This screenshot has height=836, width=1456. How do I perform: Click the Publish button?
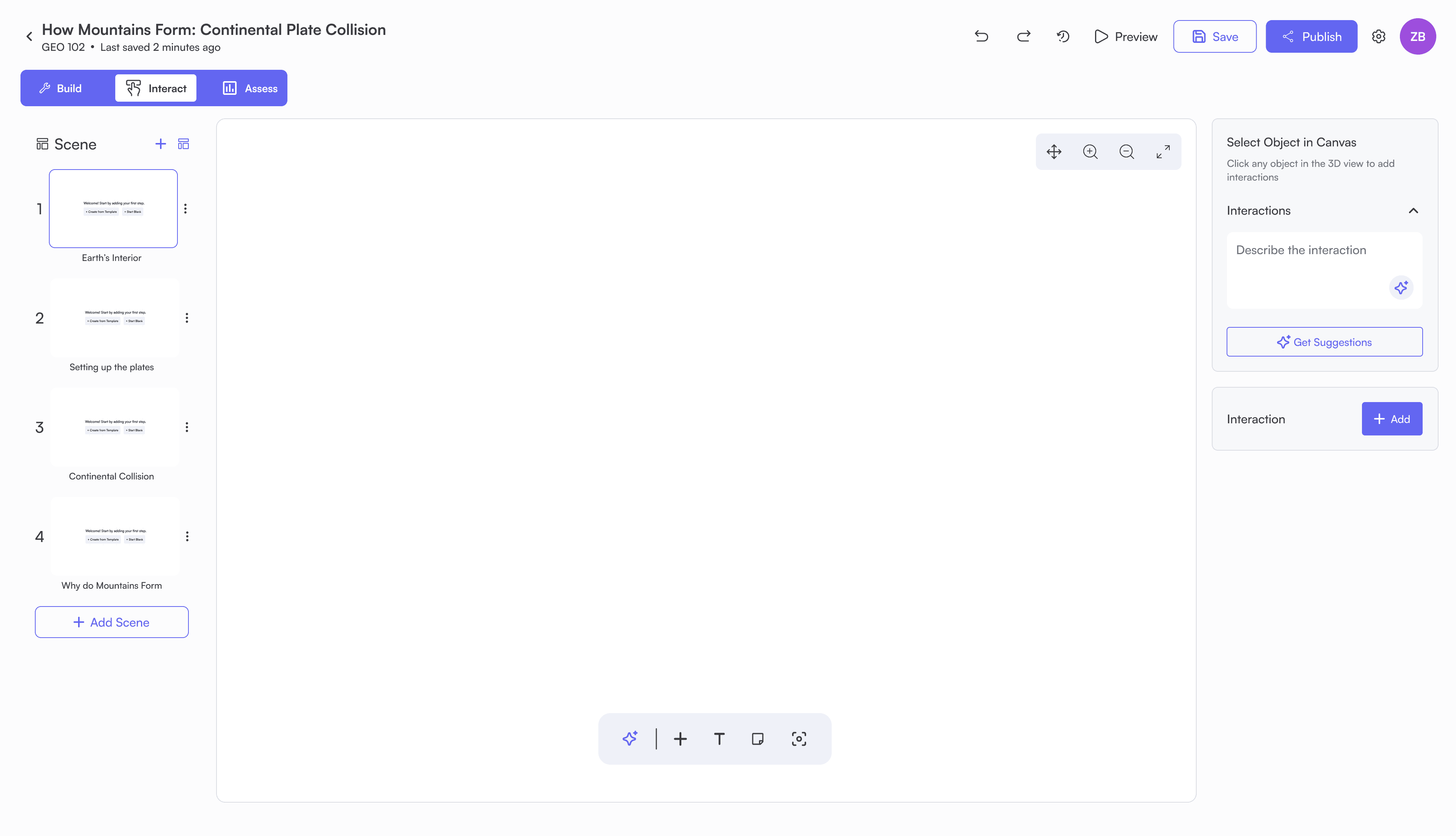point(1311,37)
